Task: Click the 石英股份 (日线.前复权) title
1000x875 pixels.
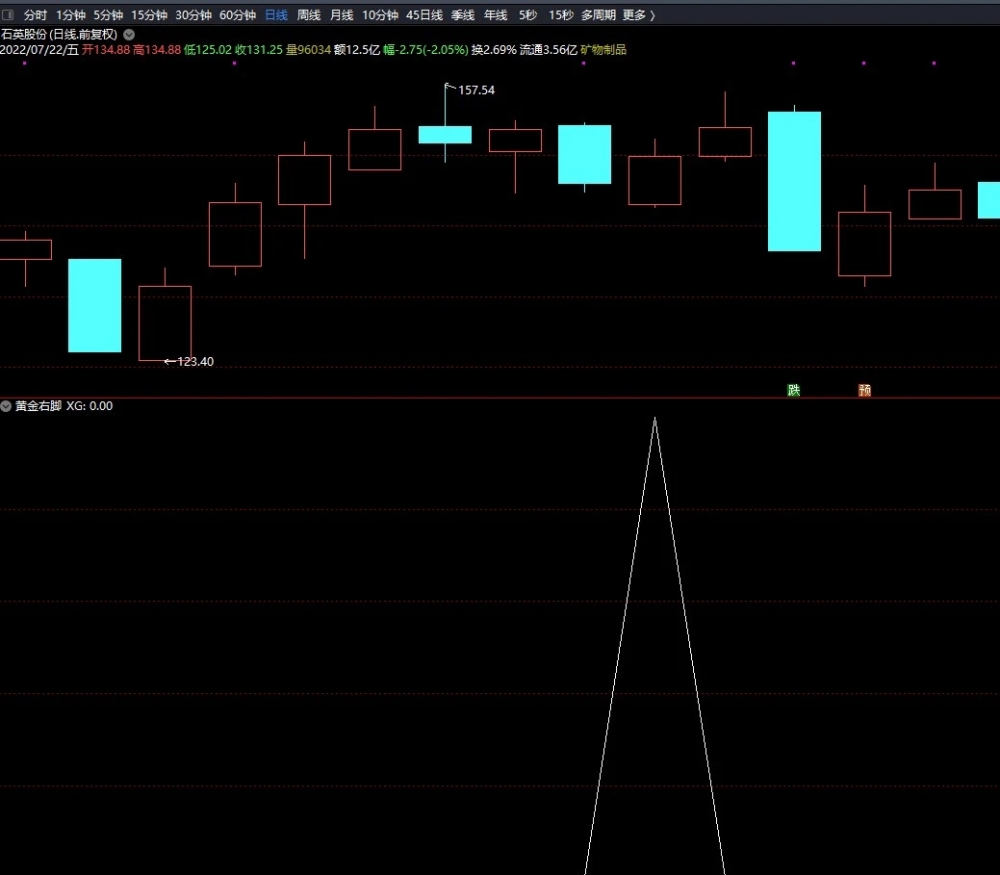Action: click(59, 34)
